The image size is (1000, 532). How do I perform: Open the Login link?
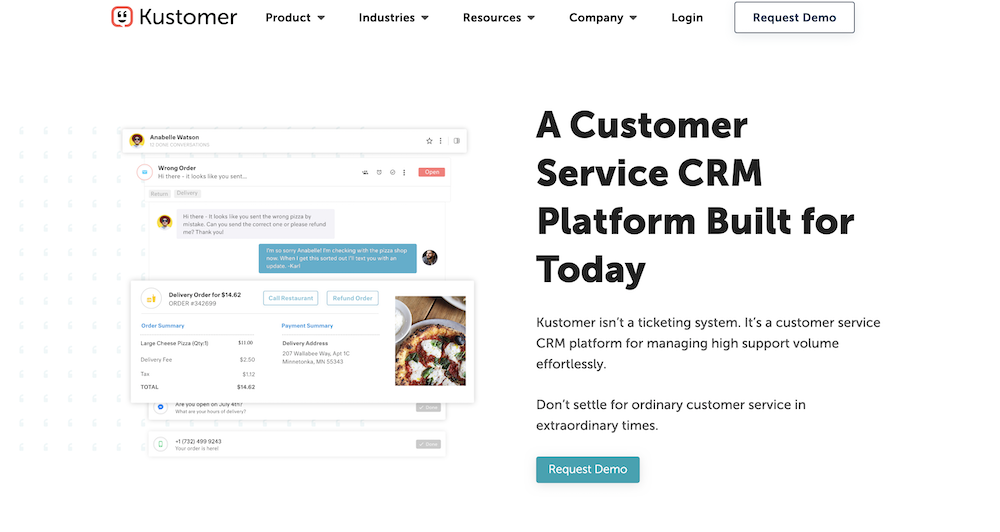tap(687, 18)
